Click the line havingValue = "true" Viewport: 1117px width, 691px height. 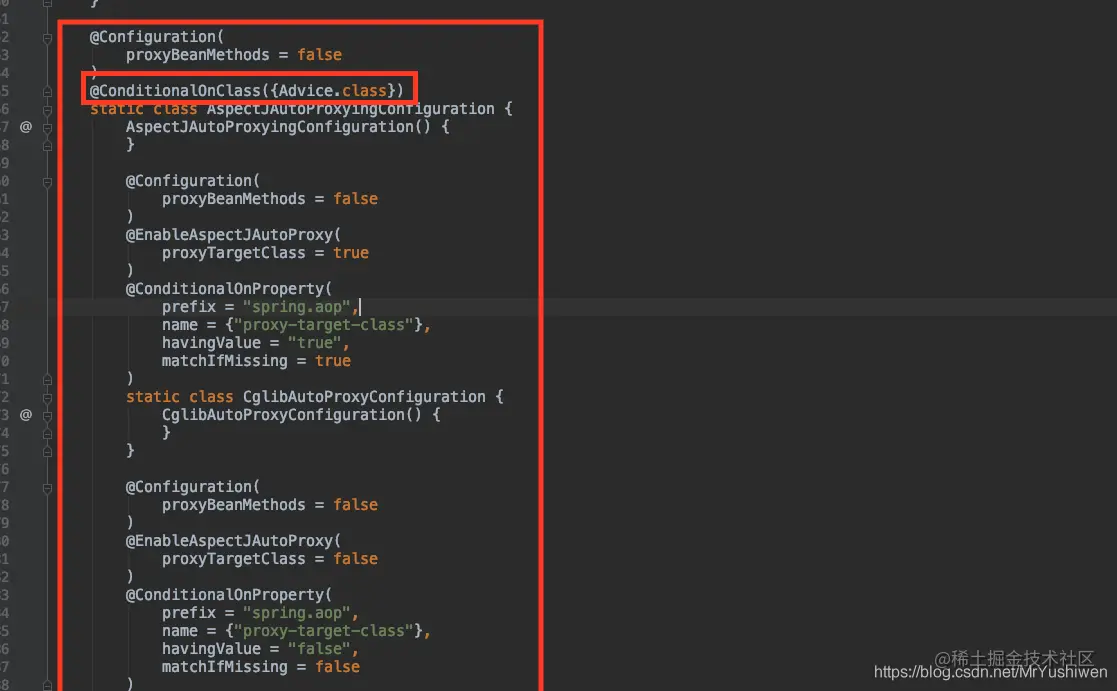[x=255, y=343]
